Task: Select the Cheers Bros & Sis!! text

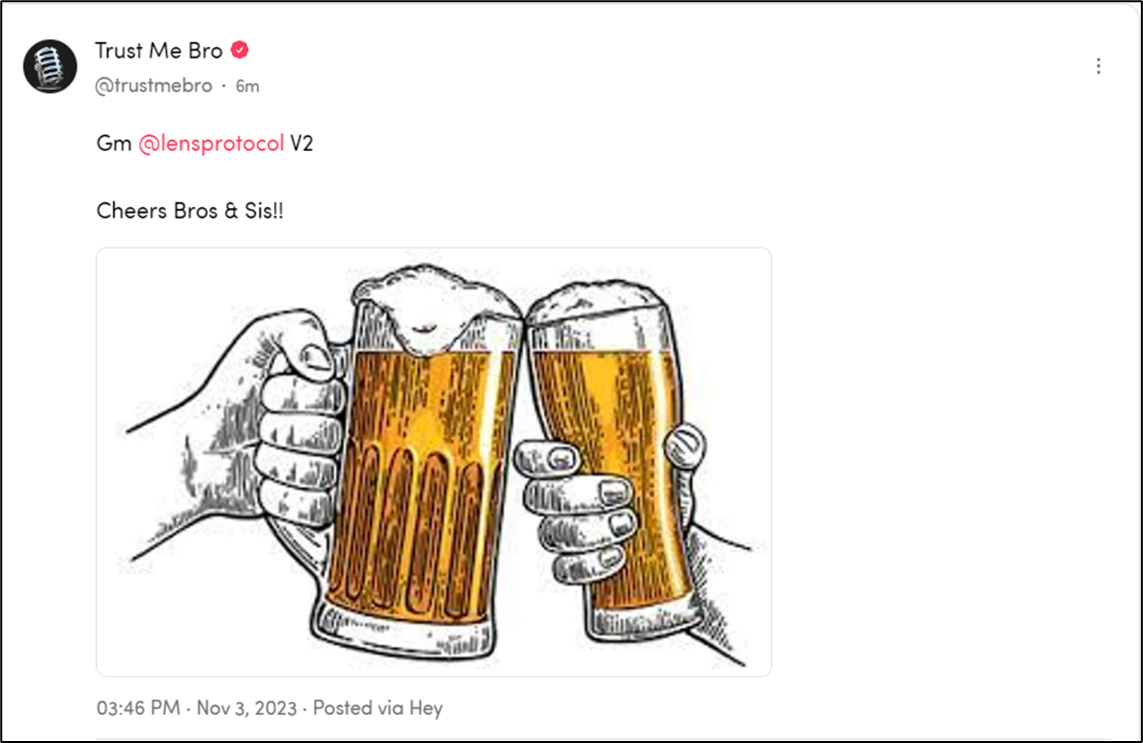Action: pos(190,211)
